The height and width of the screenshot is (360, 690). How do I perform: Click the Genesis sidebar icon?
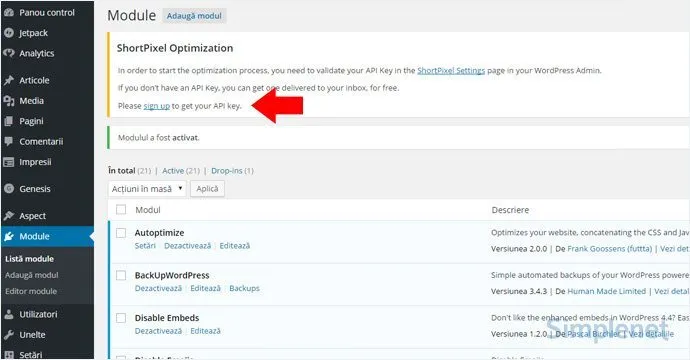[9, 189]
